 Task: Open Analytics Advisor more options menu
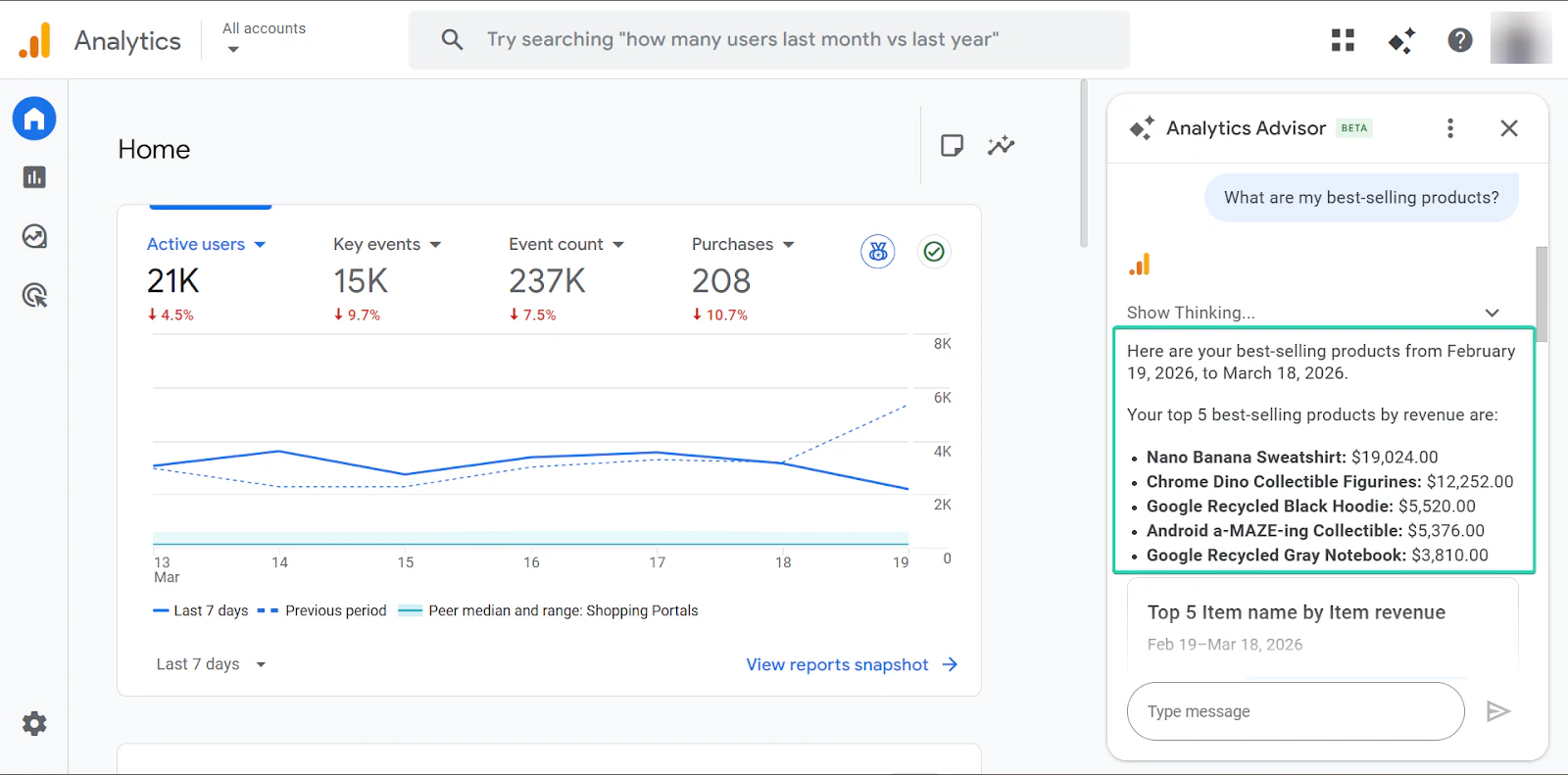pos(1450,128)
